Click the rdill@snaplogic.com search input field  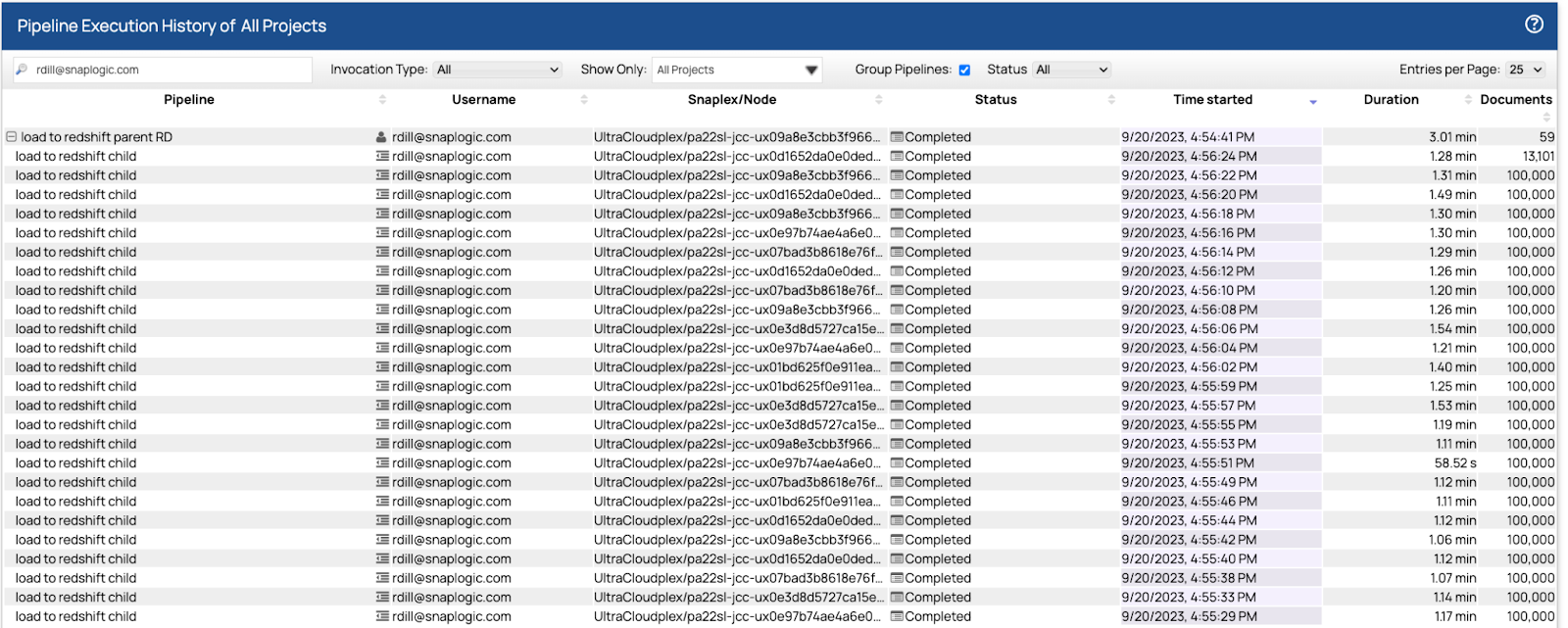point(167,70)
